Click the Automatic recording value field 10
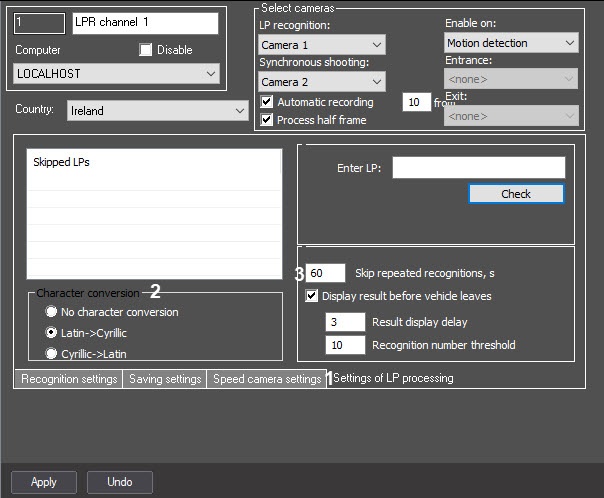The width and height of the screenshot is (604, 498). [x=416, y=102]
